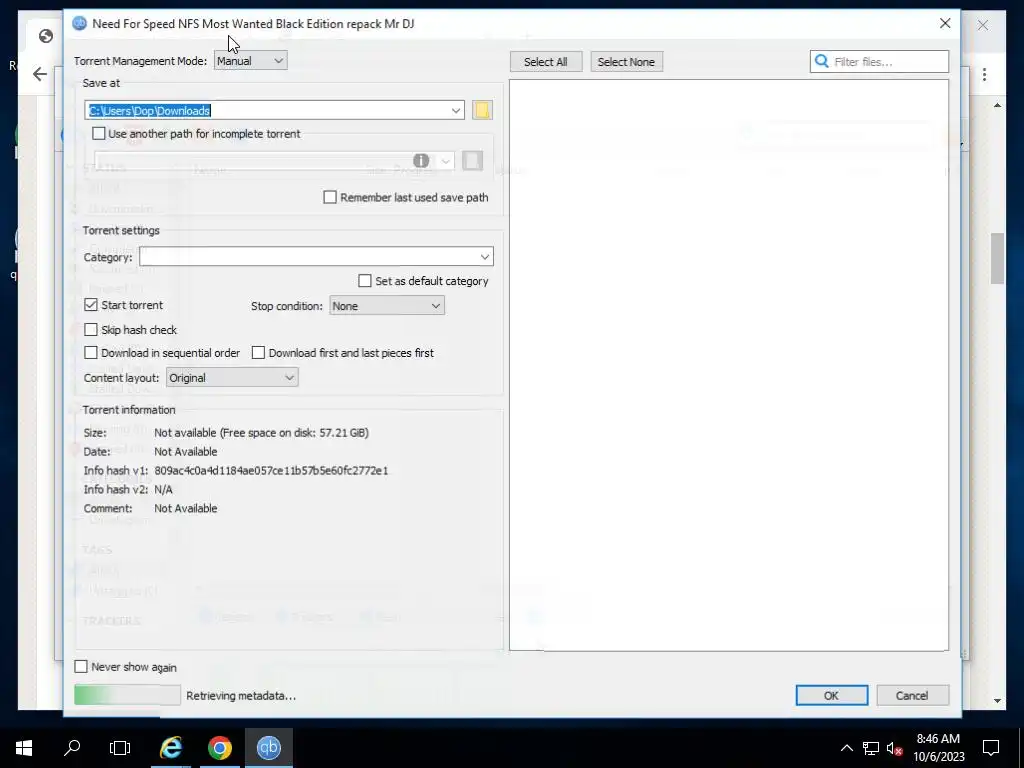Confirm dialog with OK button
Image resolution: width=1024 pixels, height=768 pixels.
[x=831, y=696]
